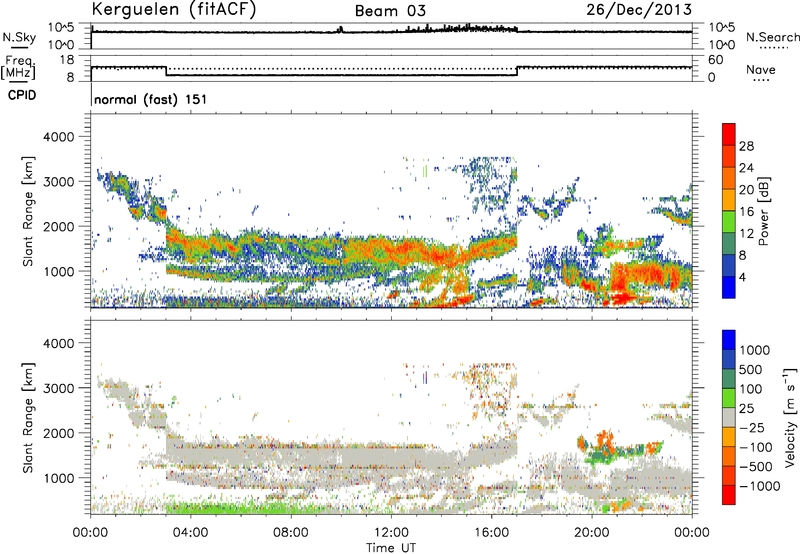Click the 'Velocity [m s-1]' color bar label
Screen dimensions: 800x554
[x=790, y=417]
